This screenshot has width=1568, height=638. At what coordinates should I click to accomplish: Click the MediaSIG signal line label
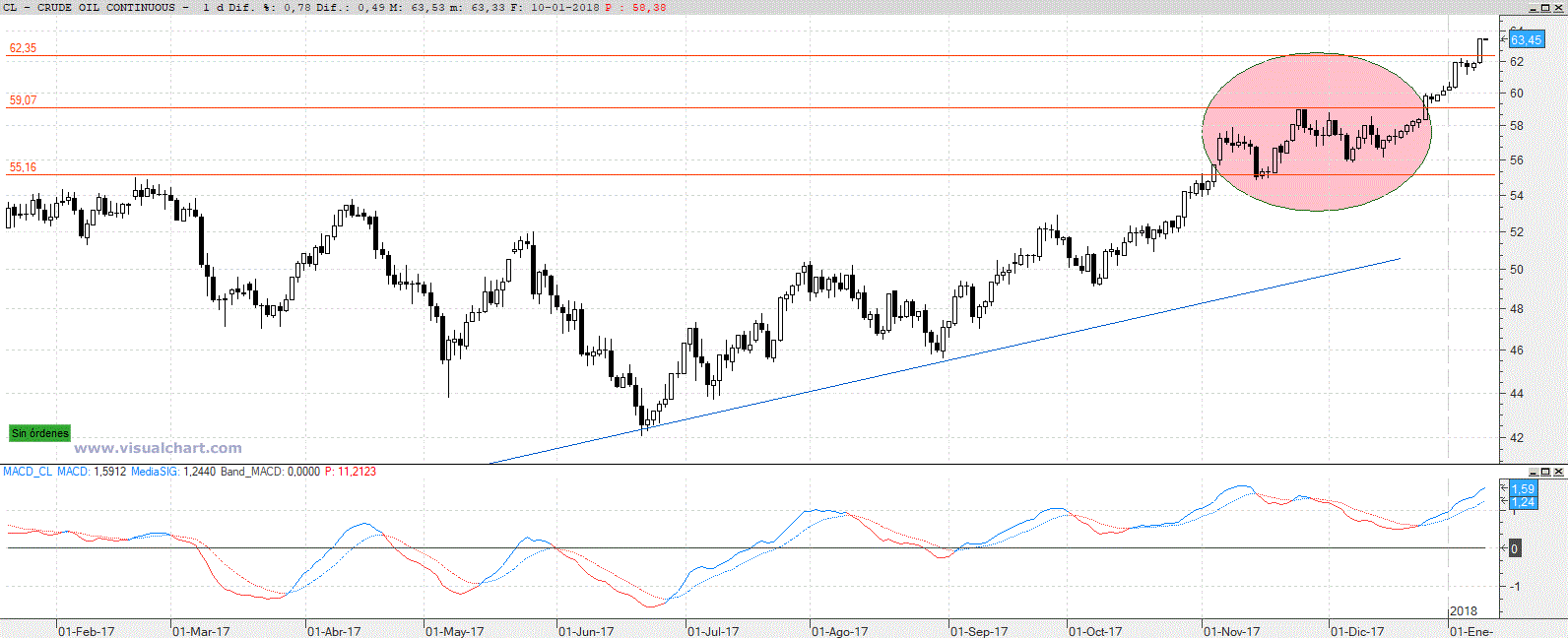155,472
